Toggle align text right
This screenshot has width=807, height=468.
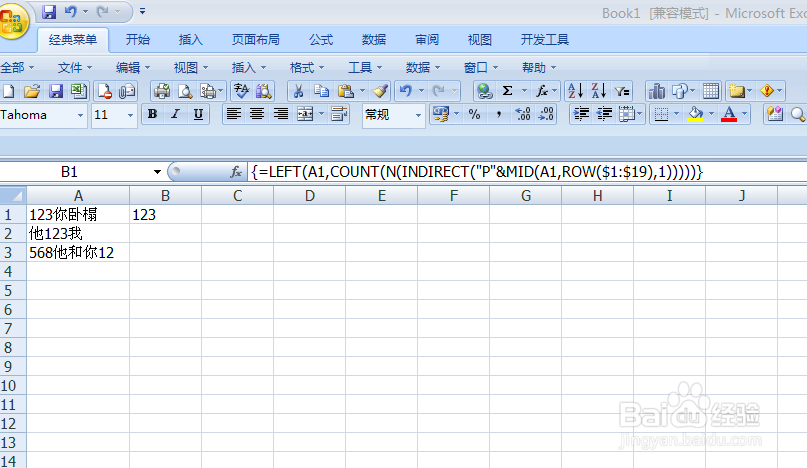pyautogui.click(x=280, y=114)
